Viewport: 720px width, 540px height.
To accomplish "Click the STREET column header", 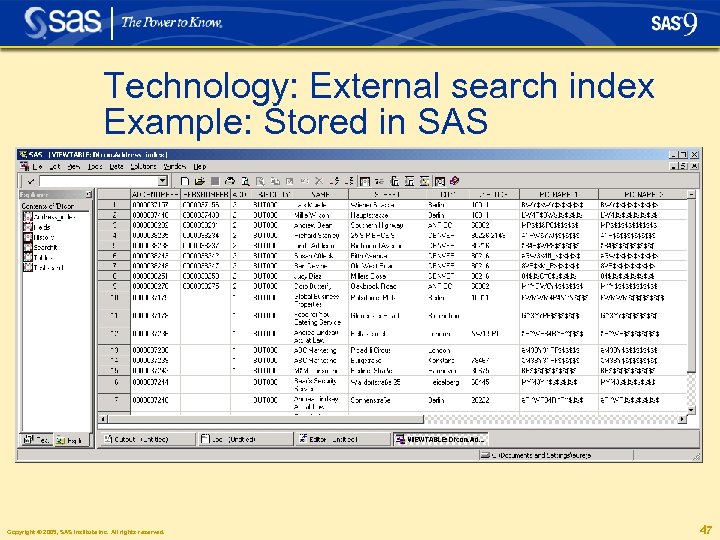I will [387, 194].
